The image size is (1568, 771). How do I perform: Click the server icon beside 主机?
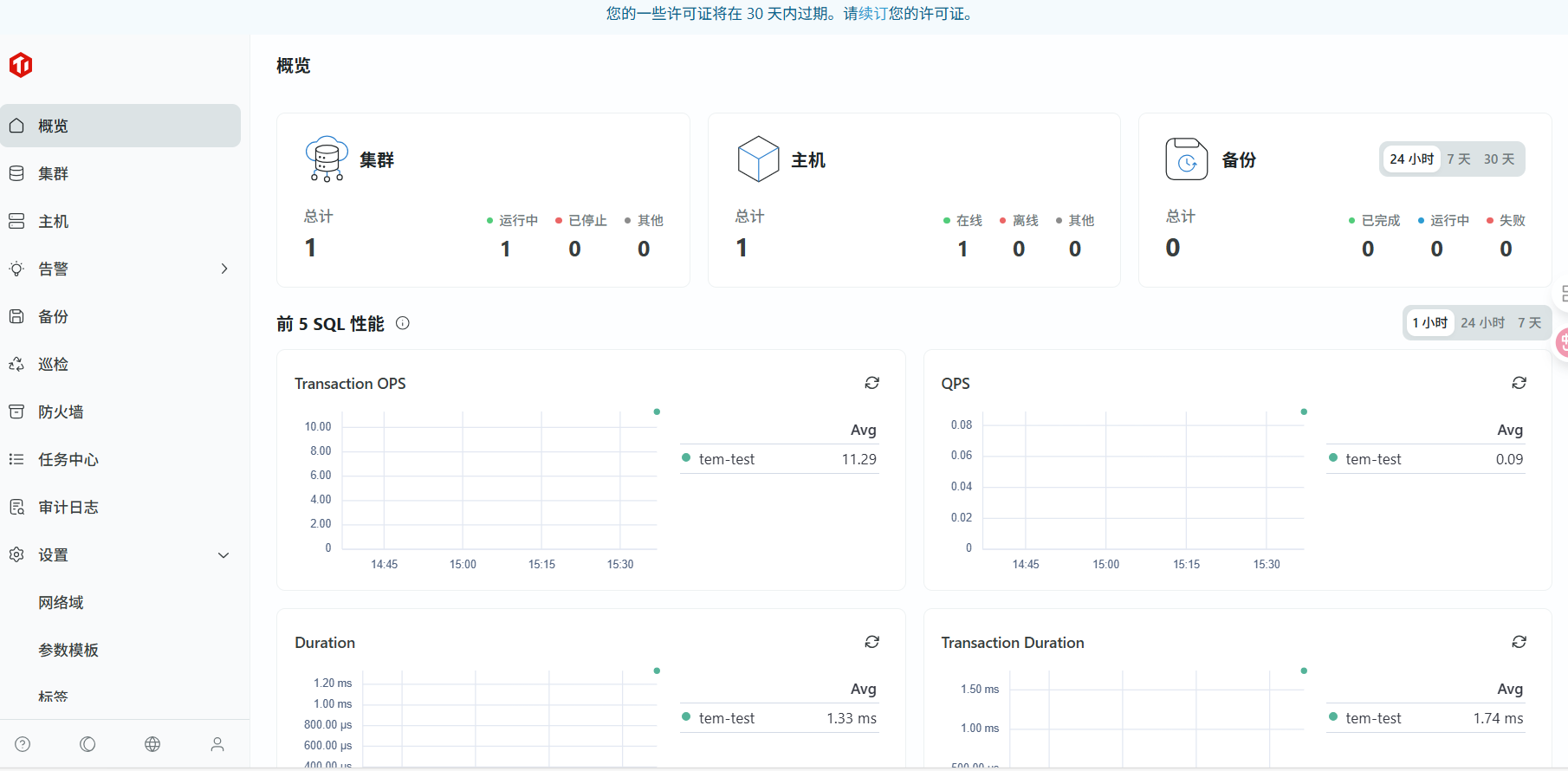pos(16,221)
